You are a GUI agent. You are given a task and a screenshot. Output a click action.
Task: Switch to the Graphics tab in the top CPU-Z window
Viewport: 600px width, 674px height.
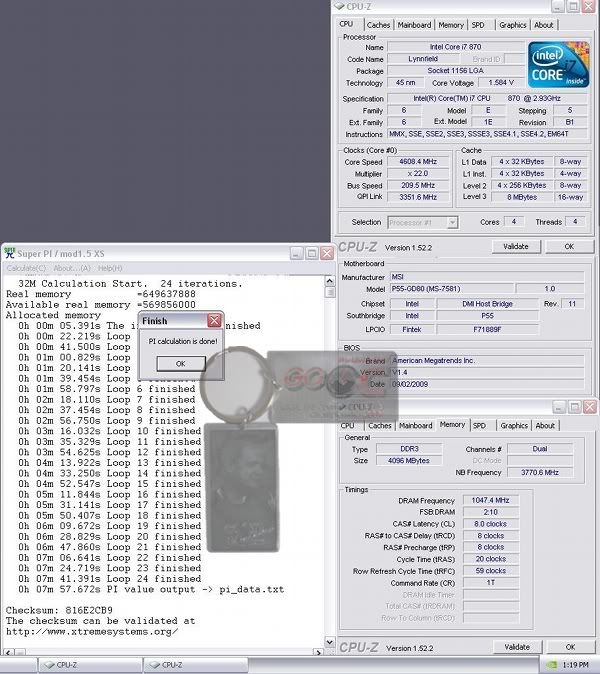click(x=513, y=25)
